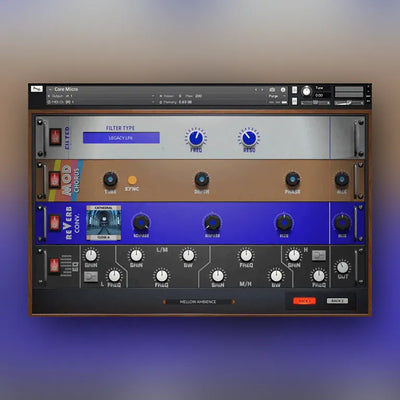Close the Core Micro instrument
Viewport: 400px width, 400px height.
click(368, 87)
